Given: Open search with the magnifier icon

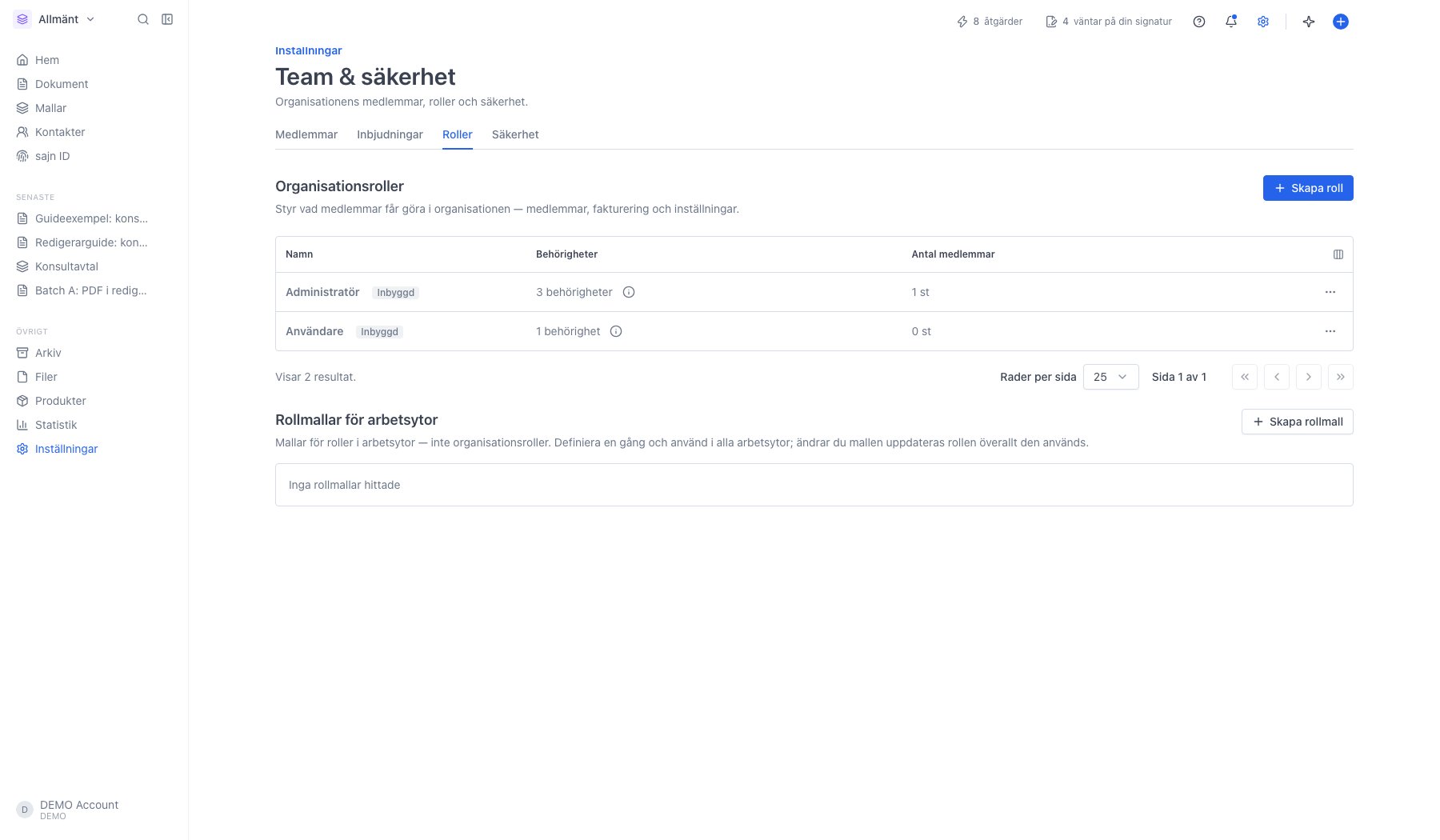Looking at the screenshot, I should pyautogui.click(x=143, y=19).
